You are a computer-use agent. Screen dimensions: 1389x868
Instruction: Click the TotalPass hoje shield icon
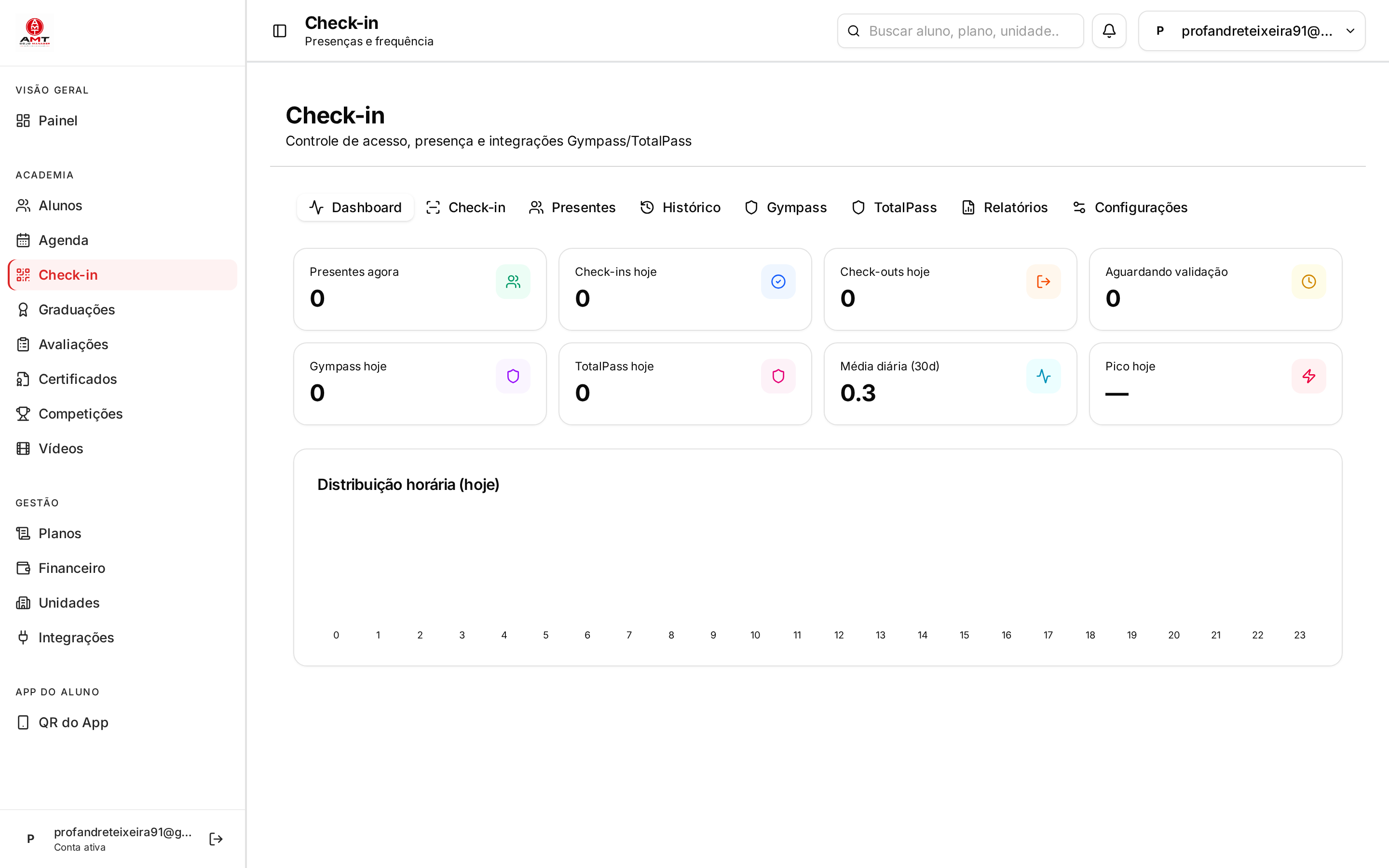778,376
